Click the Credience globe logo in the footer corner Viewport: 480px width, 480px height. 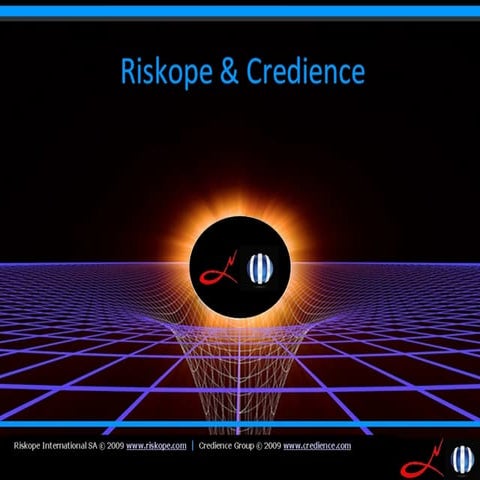tap(463, 459)
